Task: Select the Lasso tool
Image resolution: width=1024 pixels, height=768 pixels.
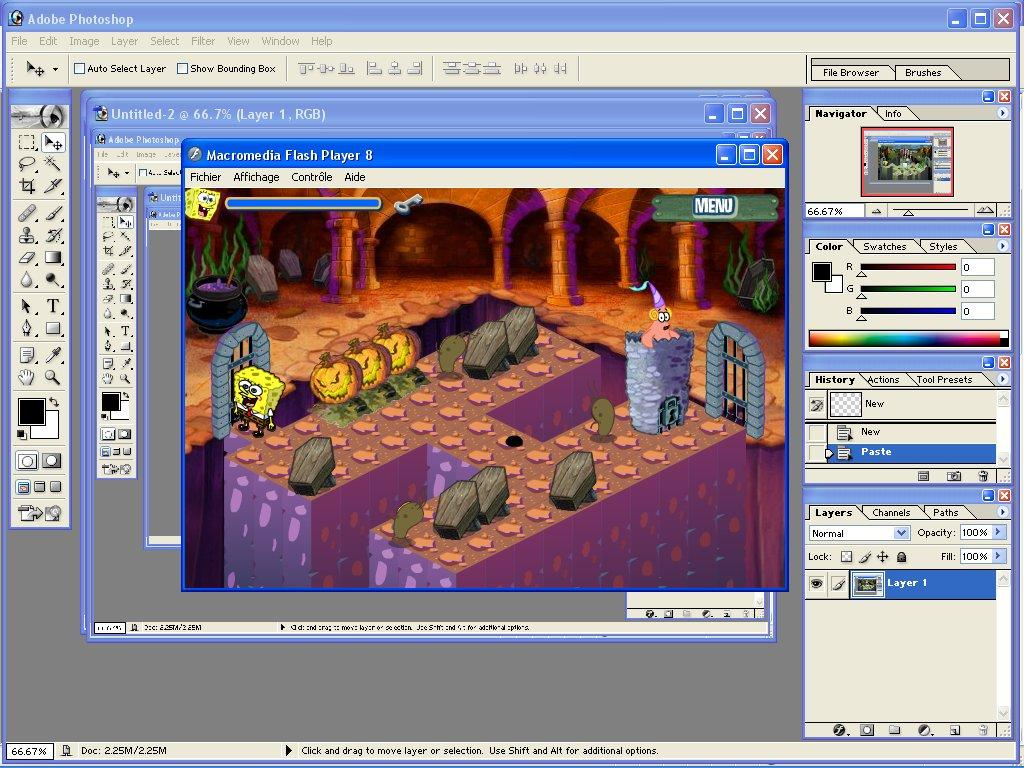Action: [x=27, y=163]
